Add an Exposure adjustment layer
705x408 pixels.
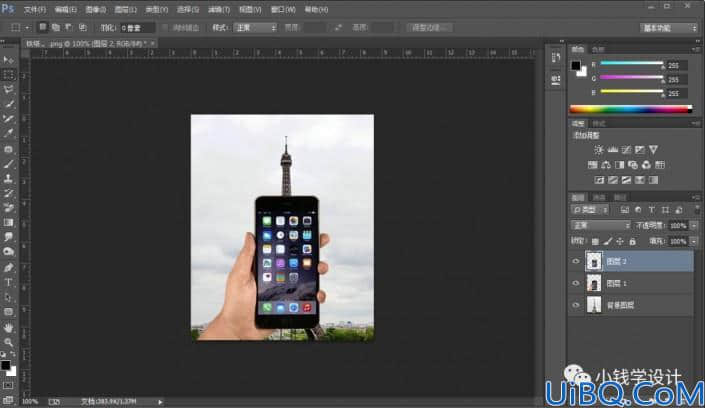point(640,150)
